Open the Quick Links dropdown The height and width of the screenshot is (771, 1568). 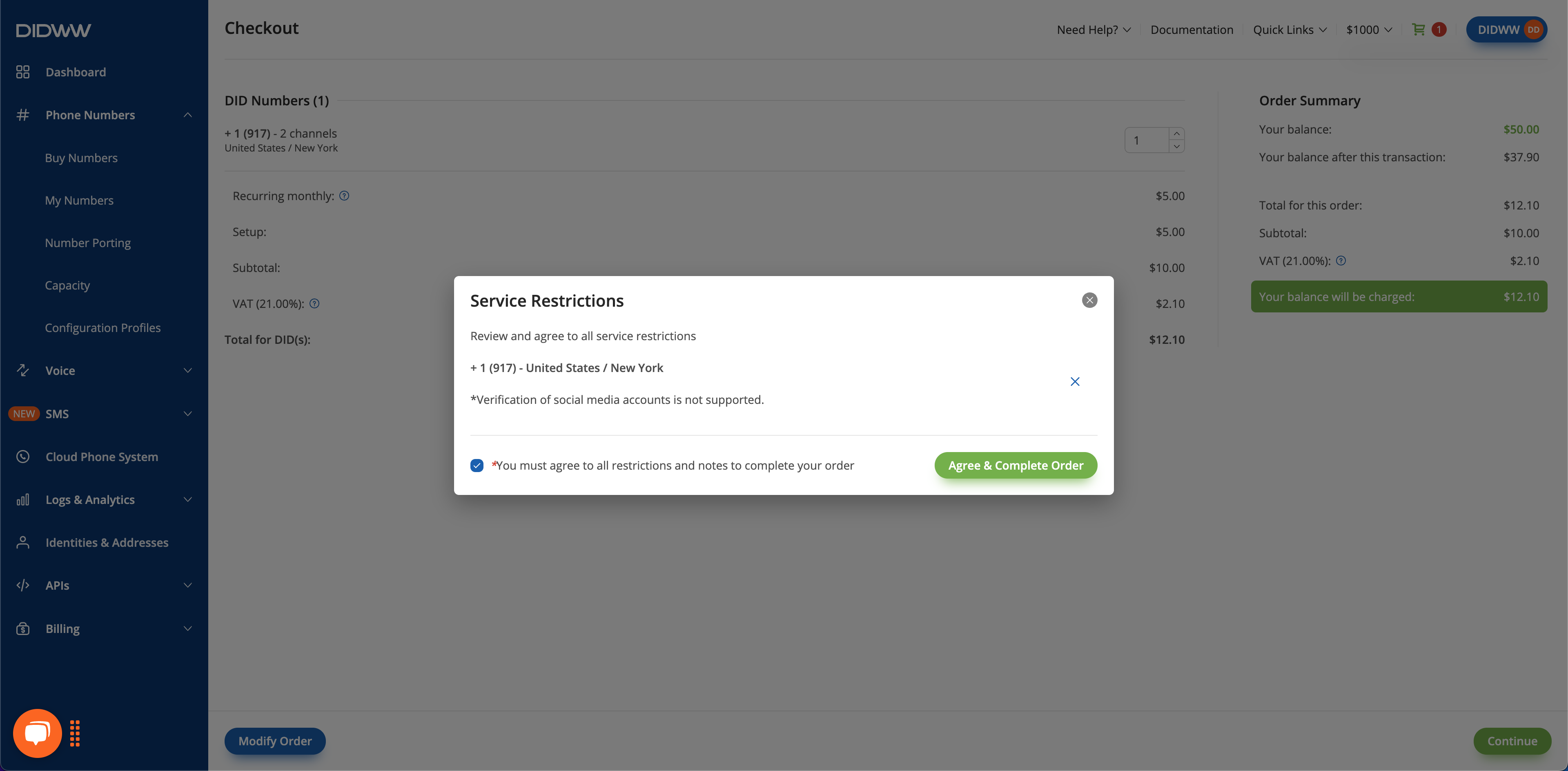(1289, 30)
